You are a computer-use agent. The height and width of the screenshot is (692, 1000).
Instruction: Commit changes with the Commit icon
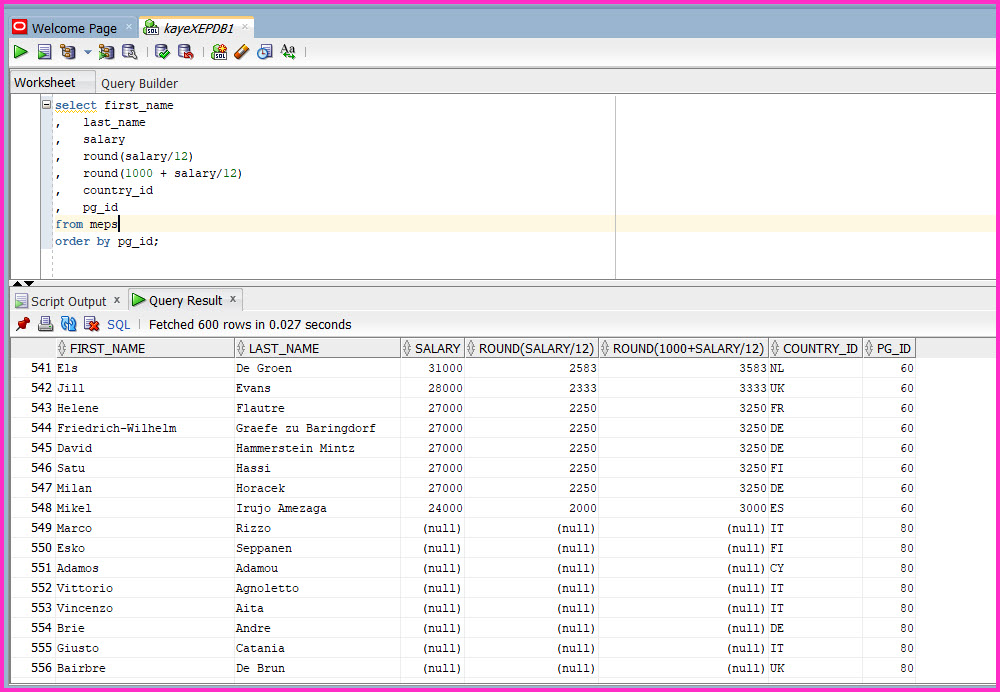pos(163,52)
